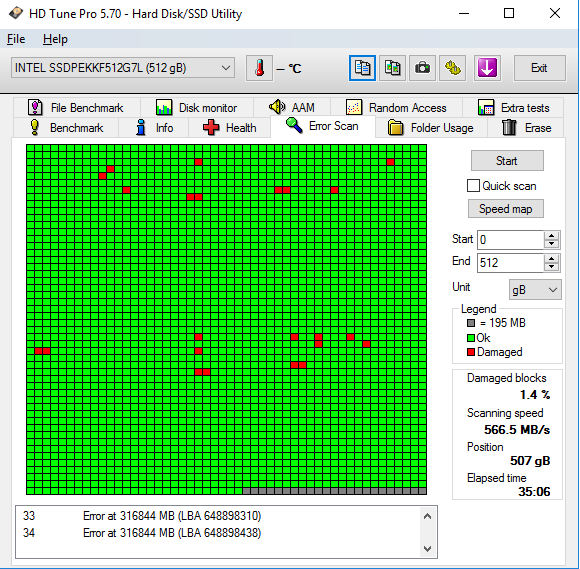Click the 507 gB position value
This screenshot has width=580, height=569.
[x=530, y=461]
